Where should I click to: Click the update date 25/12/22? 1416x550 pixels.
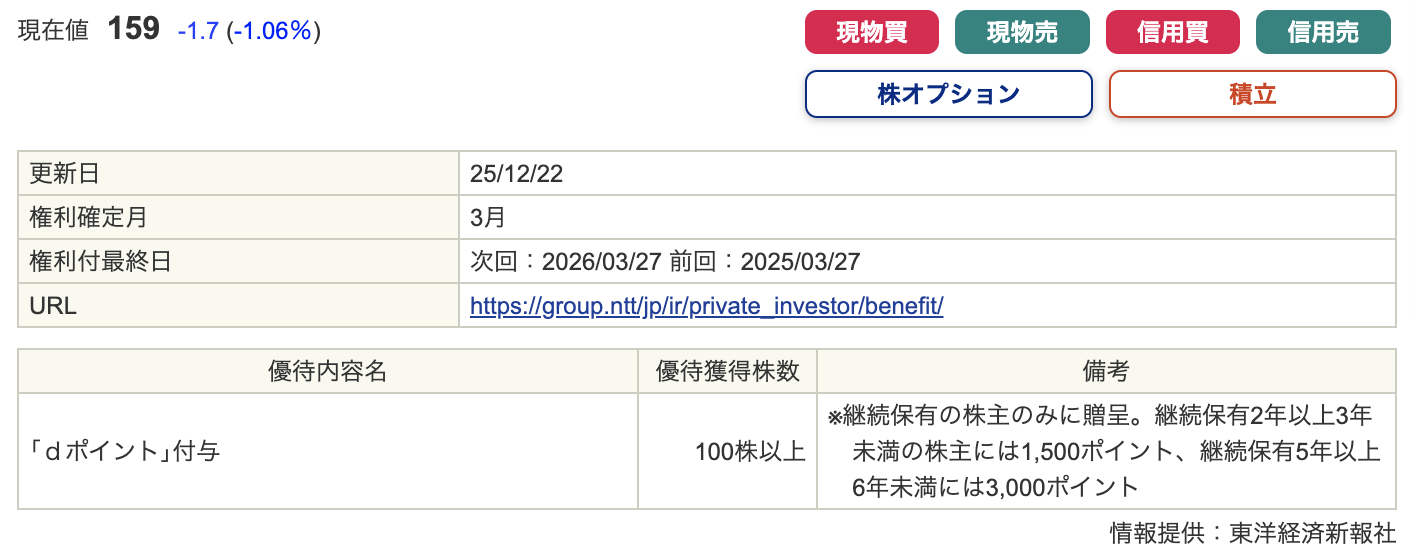516,174
